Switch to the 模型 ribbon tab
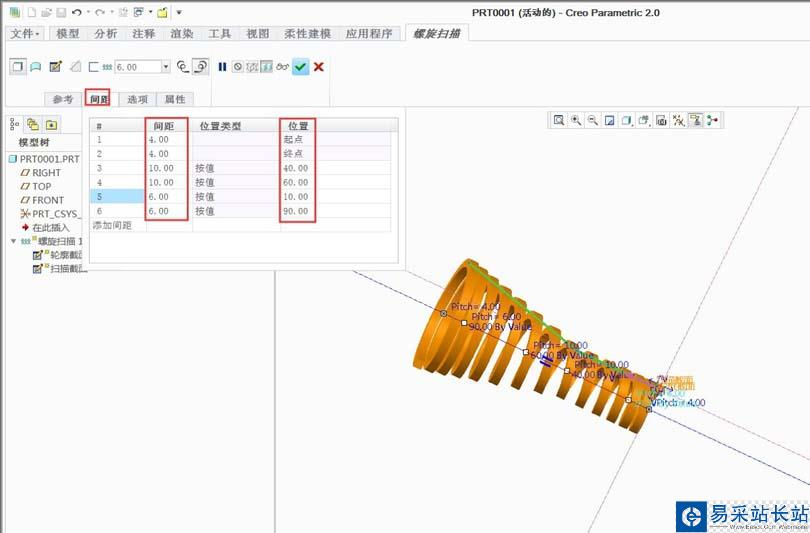Viewport: 810px width, 533px height. click(68, 34)
